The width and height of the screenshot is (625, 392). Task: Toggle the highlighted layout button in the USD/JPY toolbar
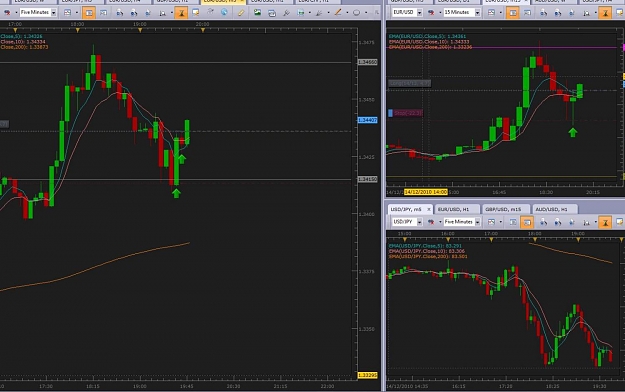527,222
